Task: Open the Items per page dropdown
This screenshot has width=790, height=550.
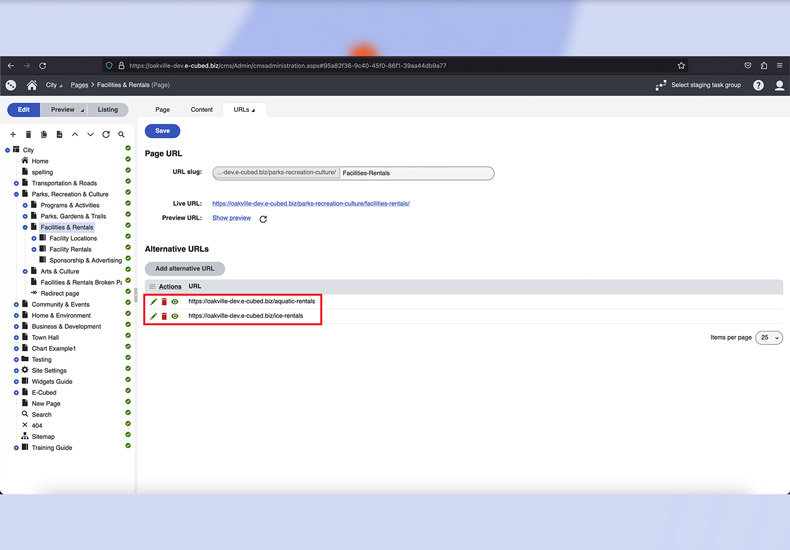Action: 769,338
